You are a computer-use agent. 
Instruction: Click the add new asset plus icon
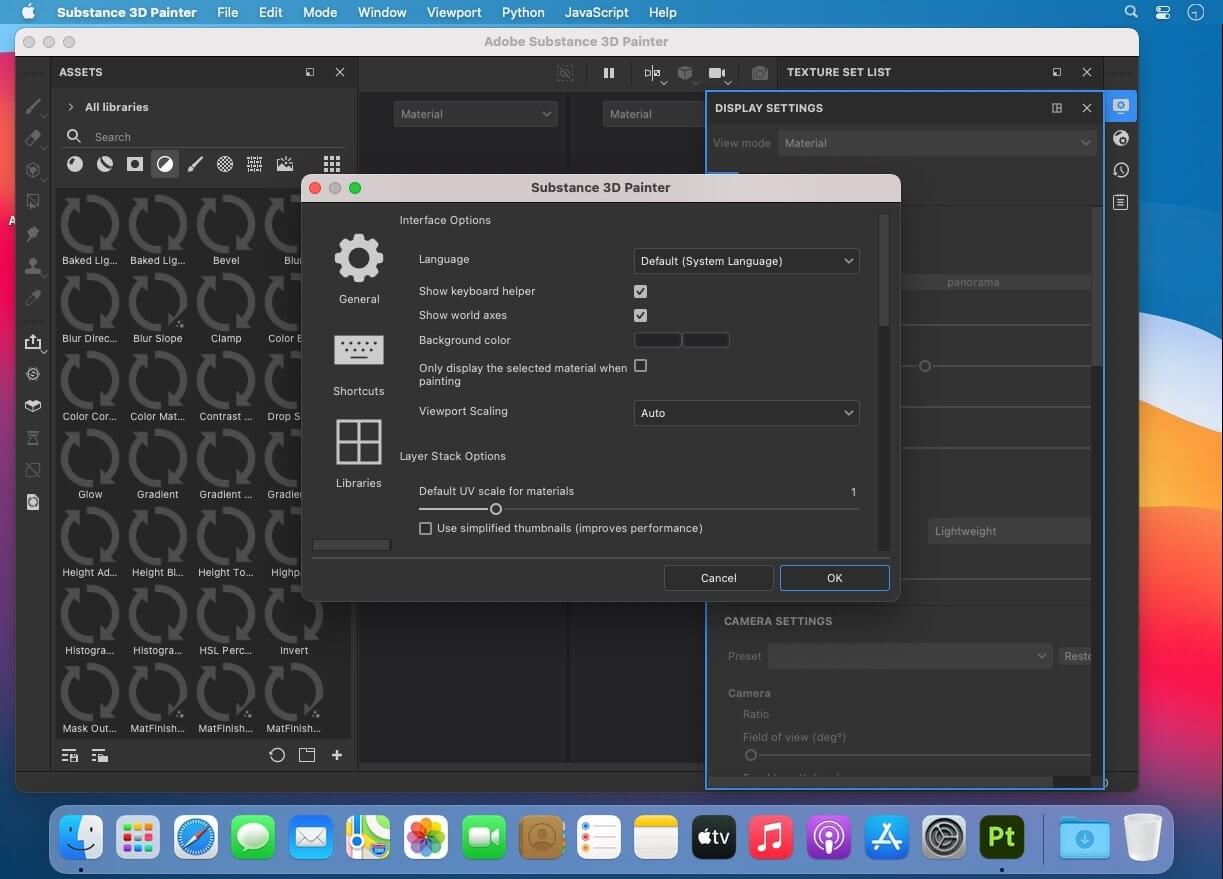(x=337, y=755)
